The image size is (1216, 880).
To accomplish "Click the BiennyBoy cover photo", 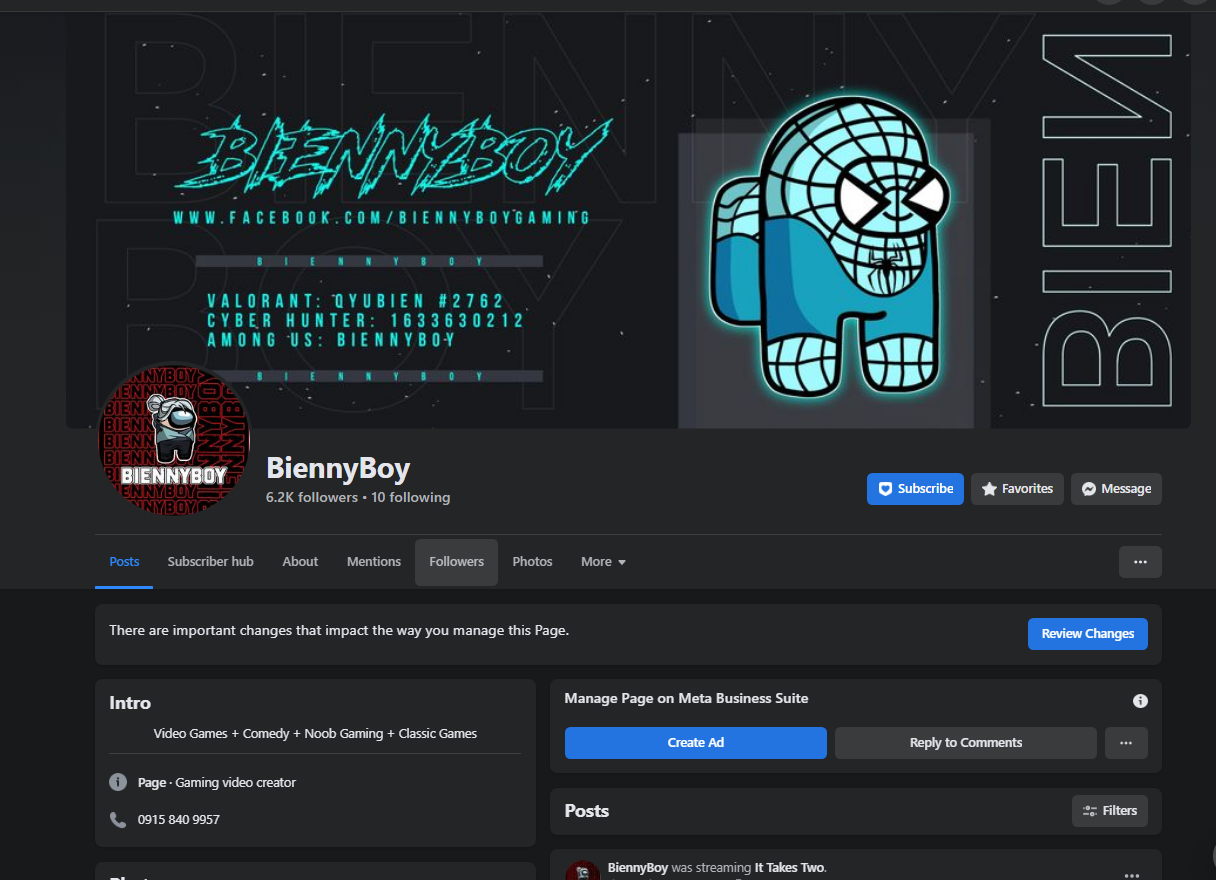I will [628, 220].
